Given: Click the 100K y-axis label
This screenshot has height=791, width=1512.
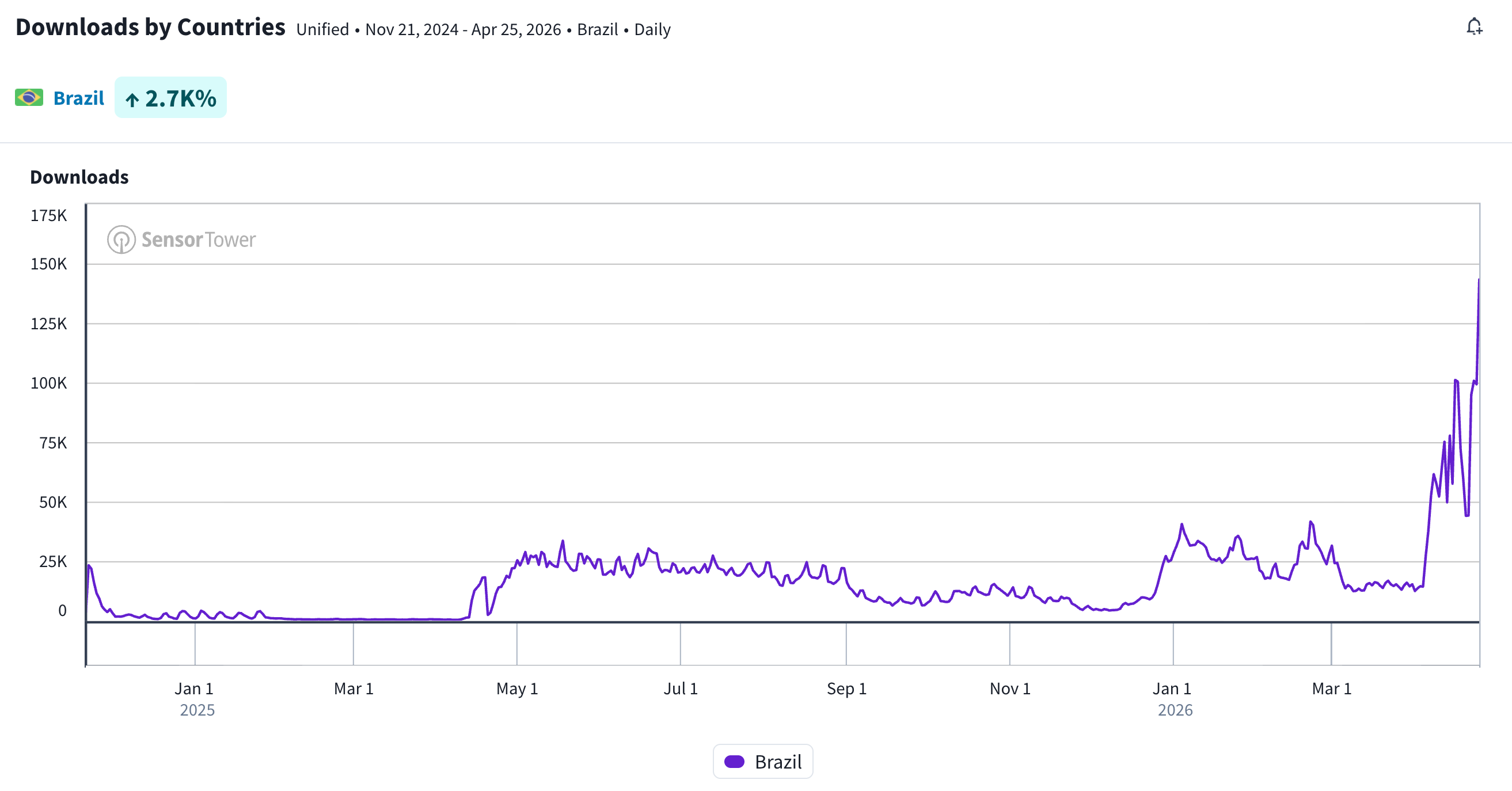Looking at the screenshot, I should pos(49,383).
